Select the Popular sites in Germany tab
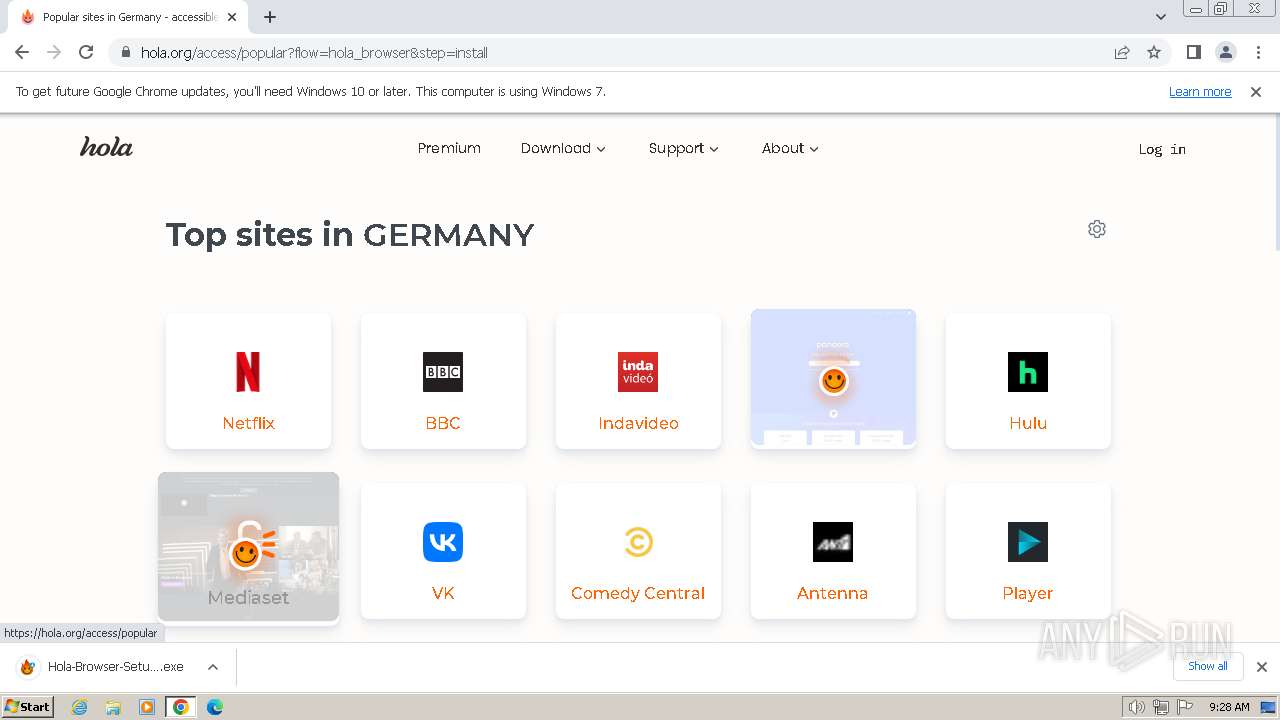 tap(128, 17)
